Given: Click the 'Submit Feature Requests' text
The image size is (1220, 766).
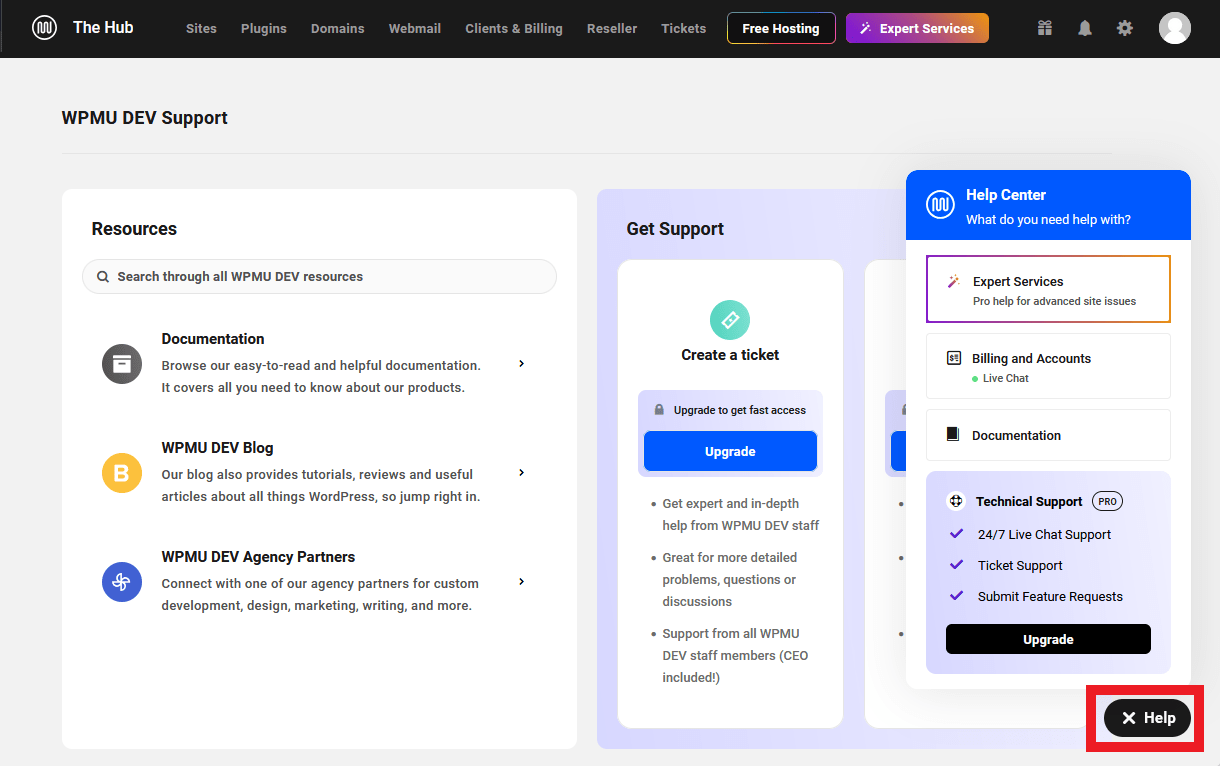Looking at the screenshot, I should (x=1050, y=597).
